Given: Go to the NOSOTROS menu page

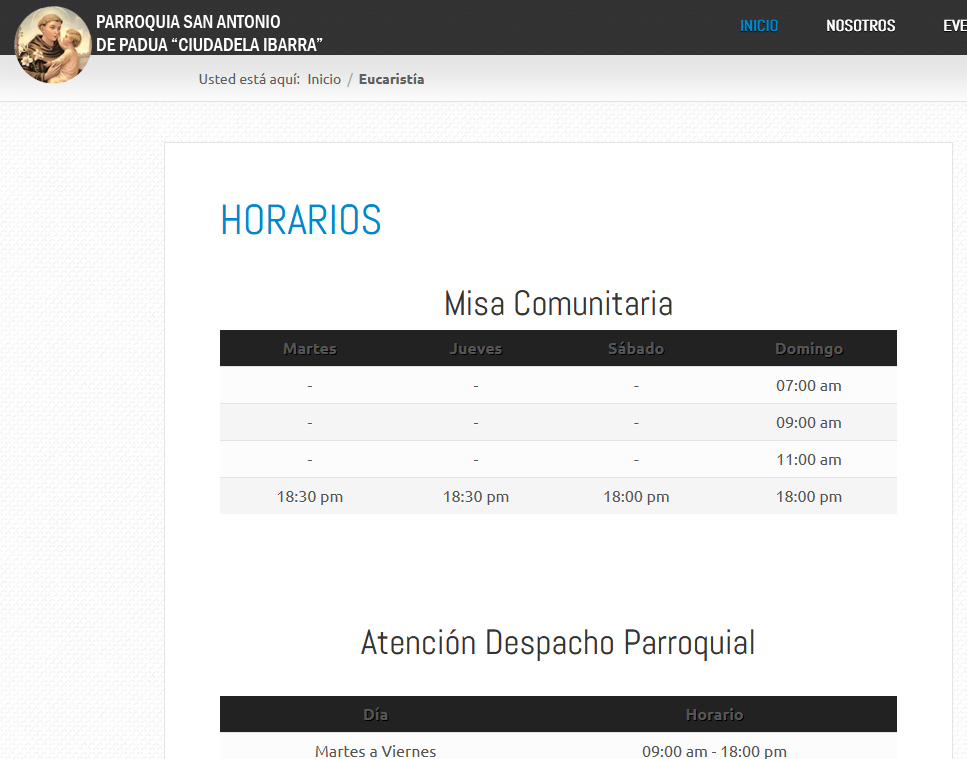Looking at the screenshot, I should point(860,26).
